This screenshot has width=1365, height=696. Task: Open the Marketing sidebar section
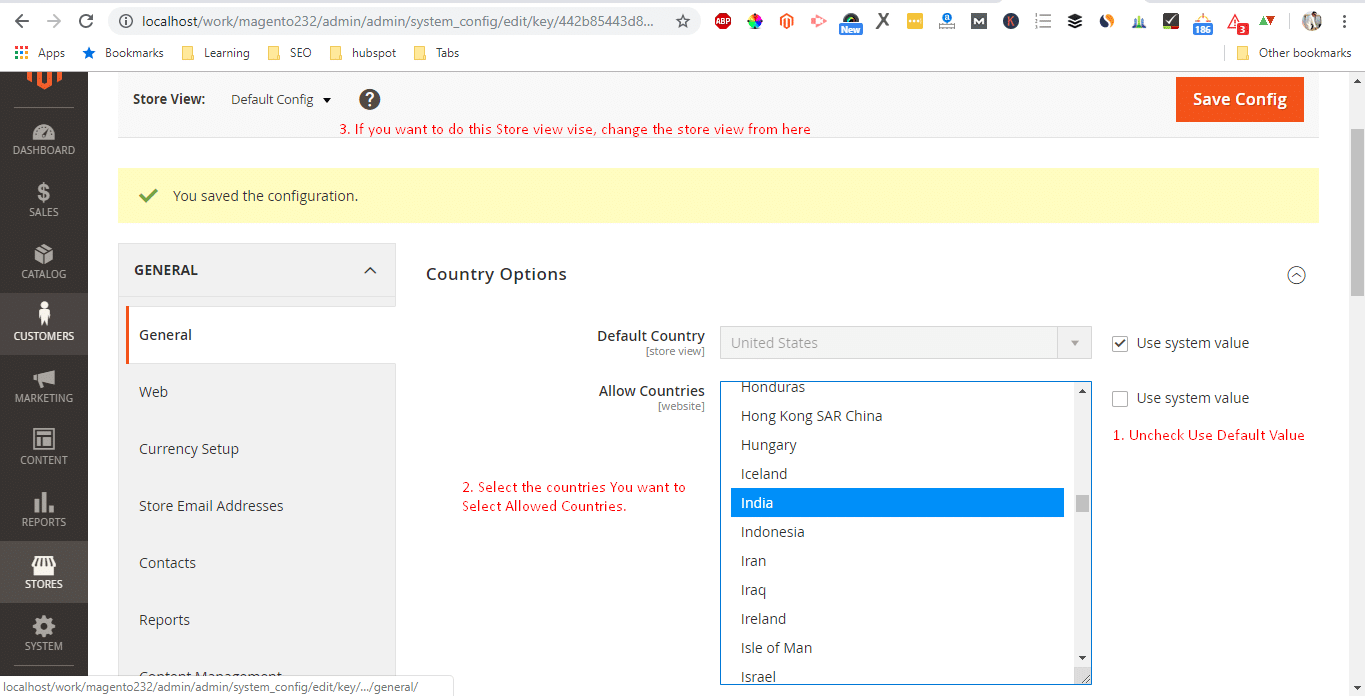tap(43, 386)
